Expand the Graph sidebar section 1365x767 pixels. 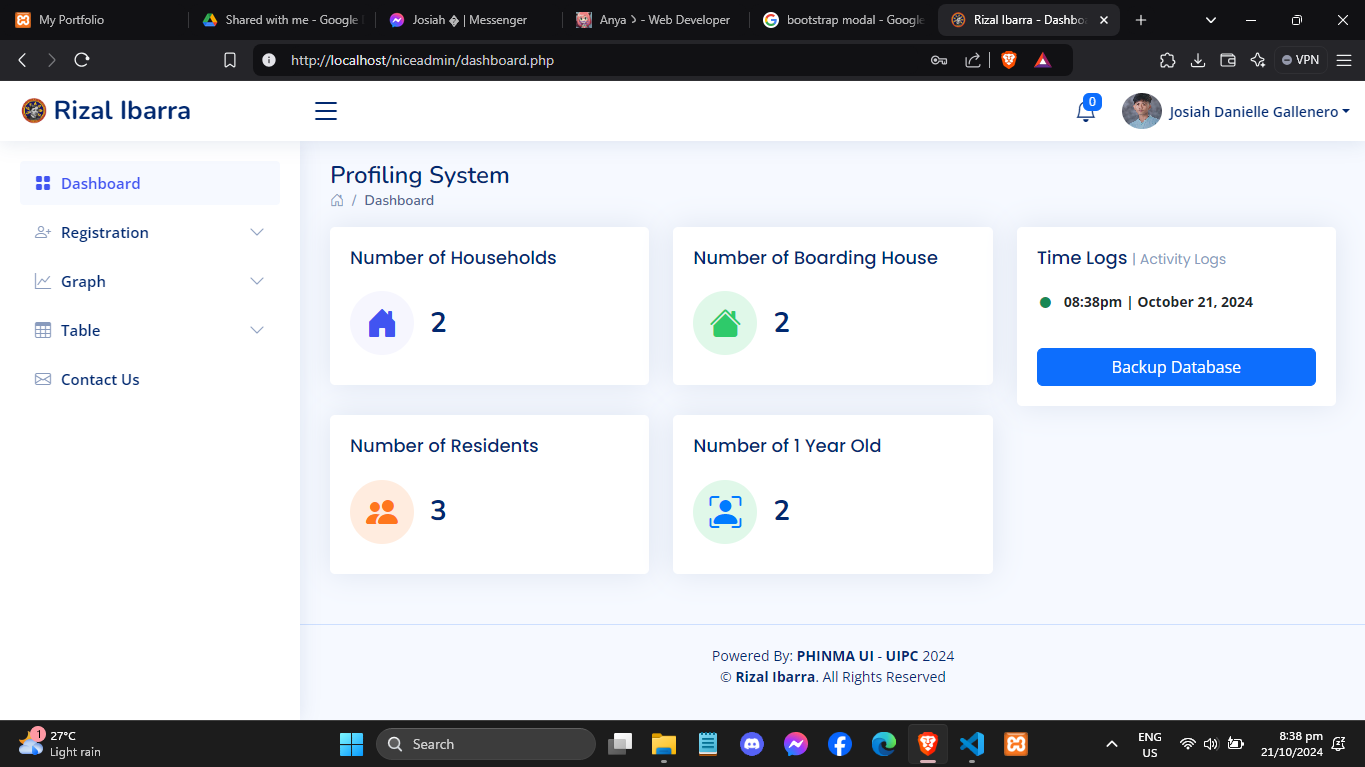pos(150,282)
